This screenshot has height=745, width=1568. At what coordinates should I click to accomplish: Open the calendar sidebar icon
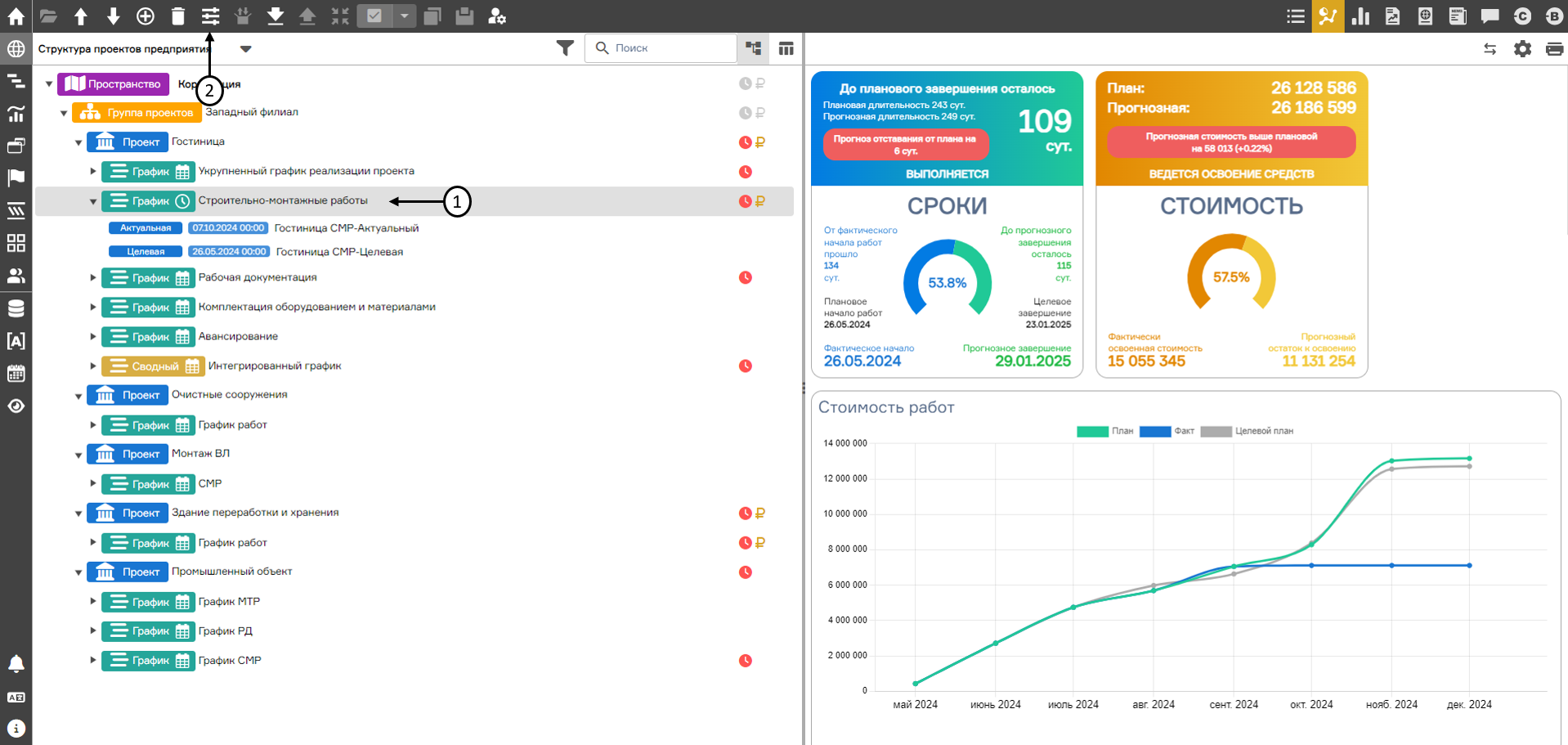(x=16, y=374)
